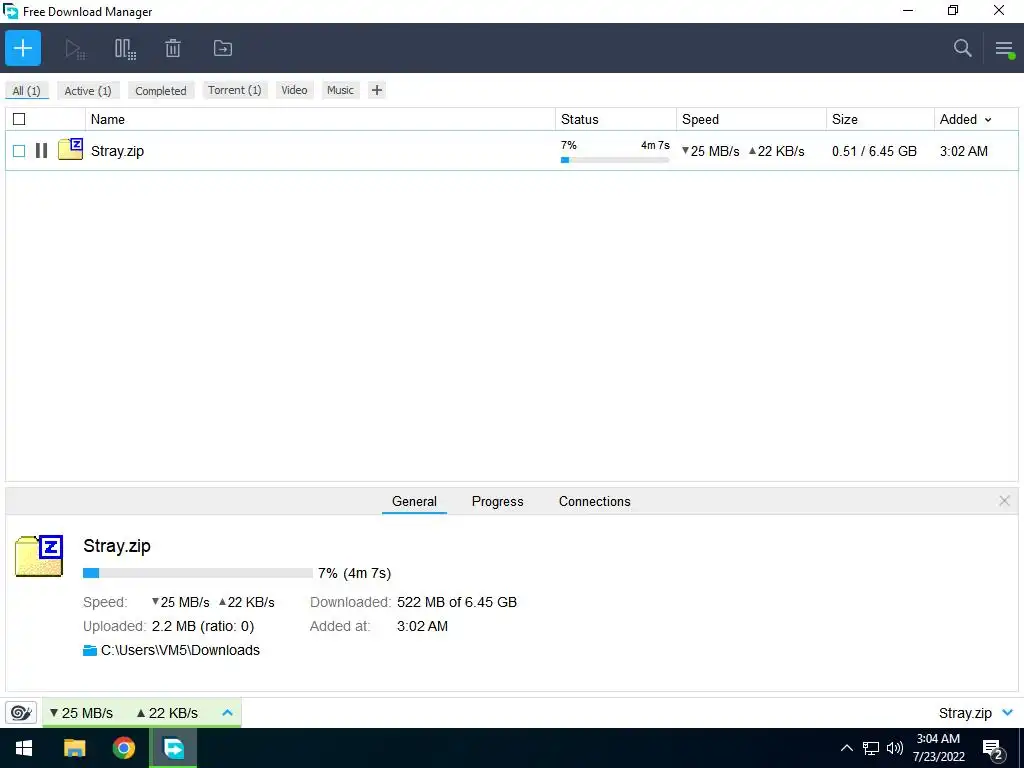Viewport: 1024px width, 768px height.
Task: Tick the Stray.zip row checkbox
Action: click(x=19, y=151)
